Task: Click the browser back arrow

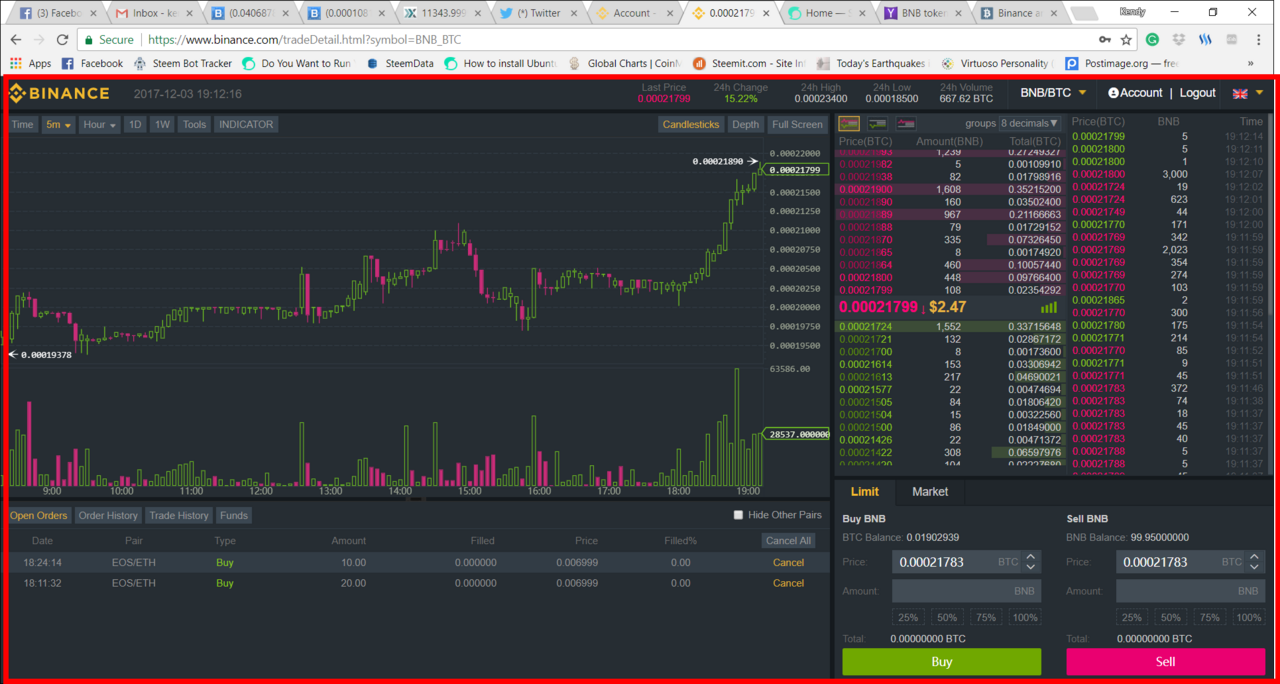Action: click(16, 40)
